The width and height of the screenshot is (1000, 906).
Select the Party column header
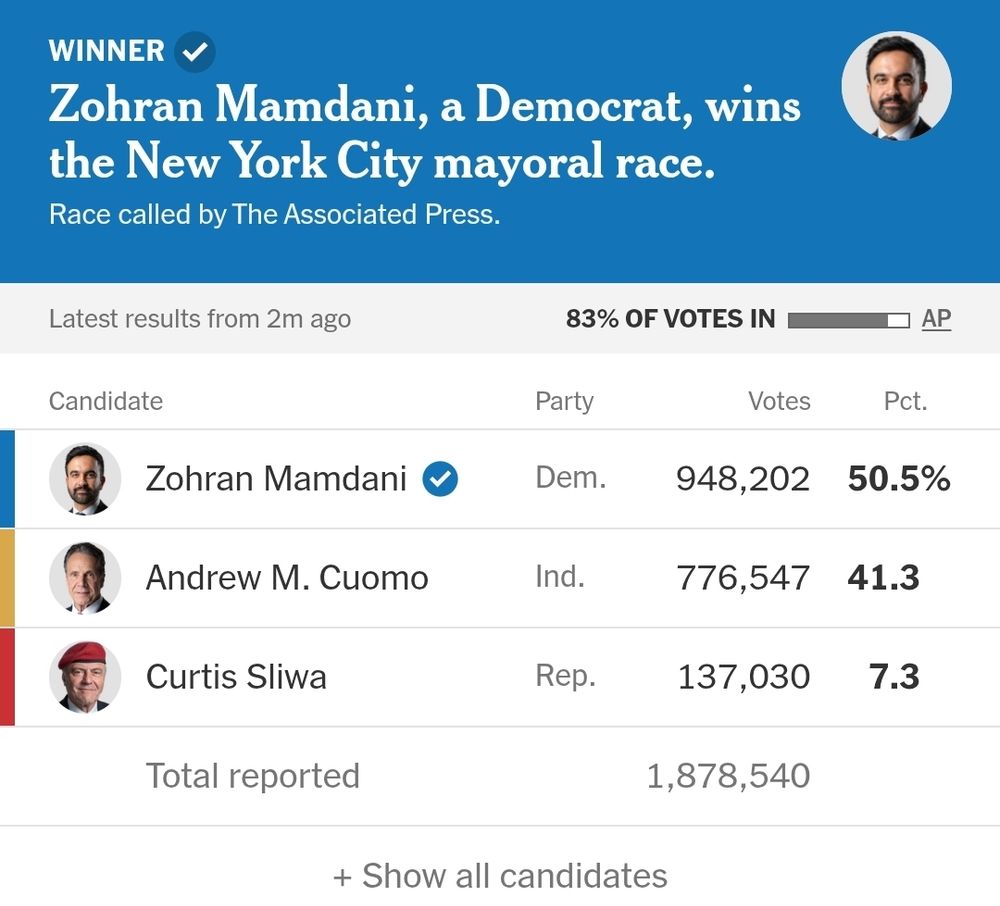pos(564,401)
